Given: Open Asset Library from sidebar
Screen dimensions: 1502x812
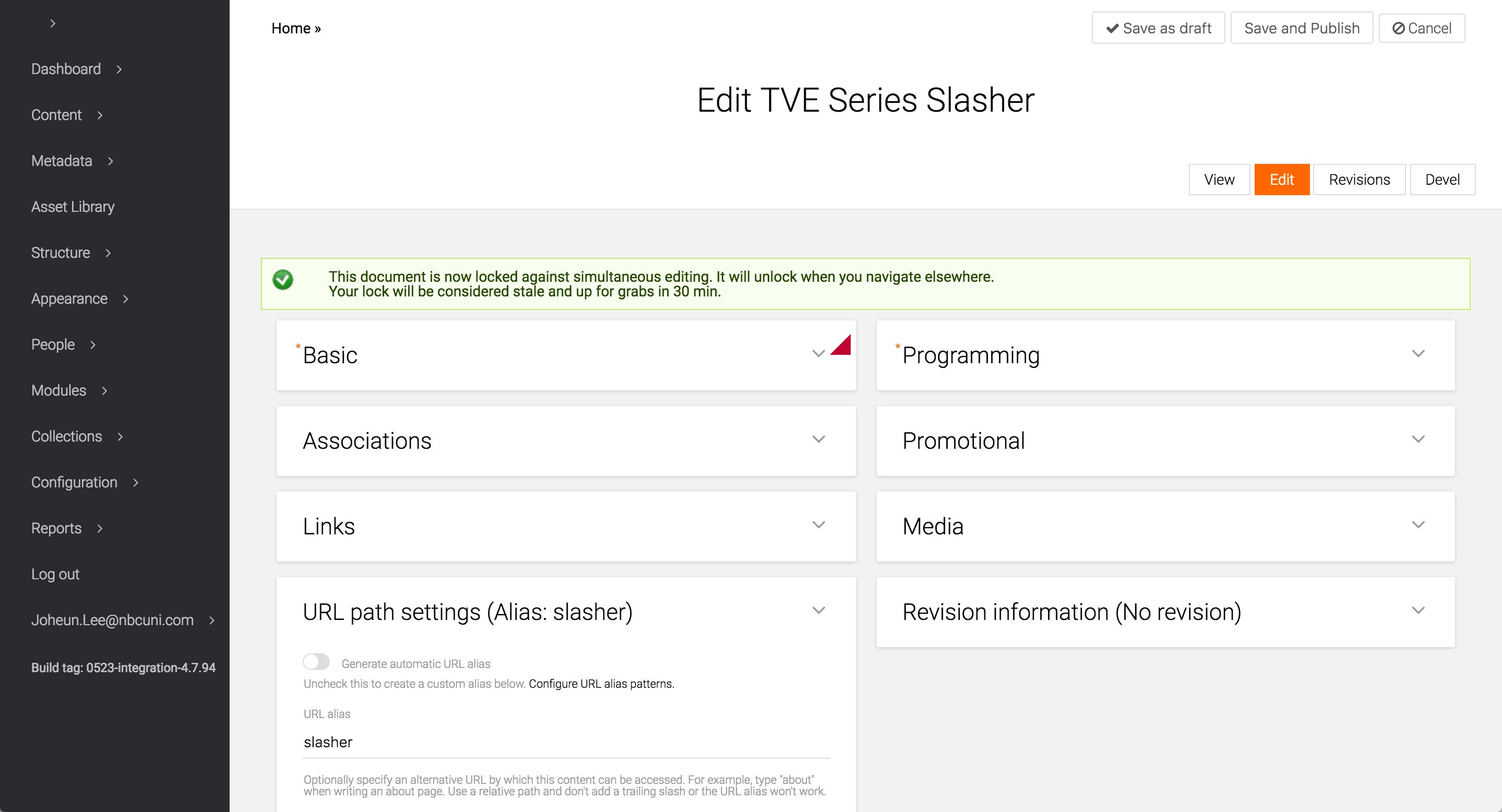Looking at the screenshot, I should [73, 207].
